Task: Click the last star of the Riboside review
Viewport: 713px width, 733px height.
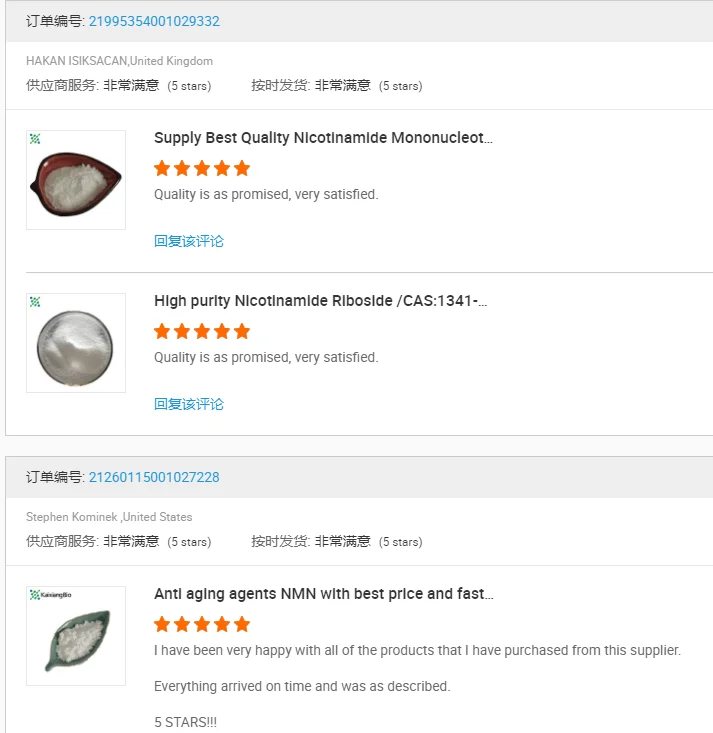Action: pos(242,331)
